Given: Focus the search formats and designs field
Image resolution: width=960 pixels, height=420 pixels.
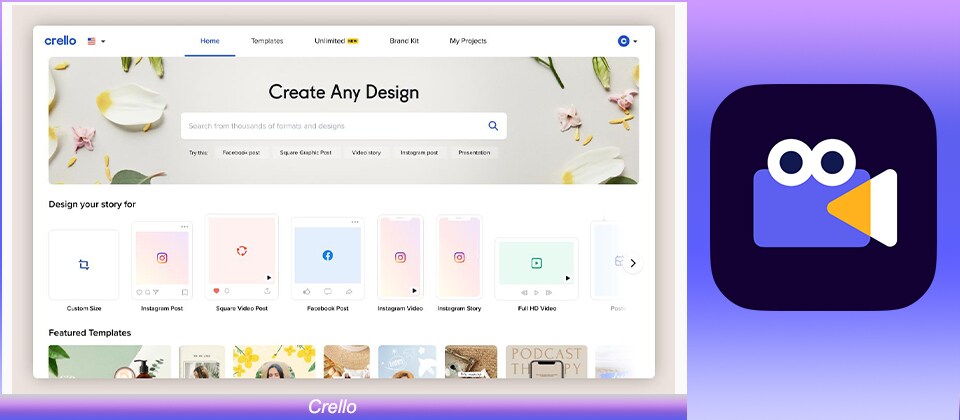Looking at the screenshot, I should (343, 126).
